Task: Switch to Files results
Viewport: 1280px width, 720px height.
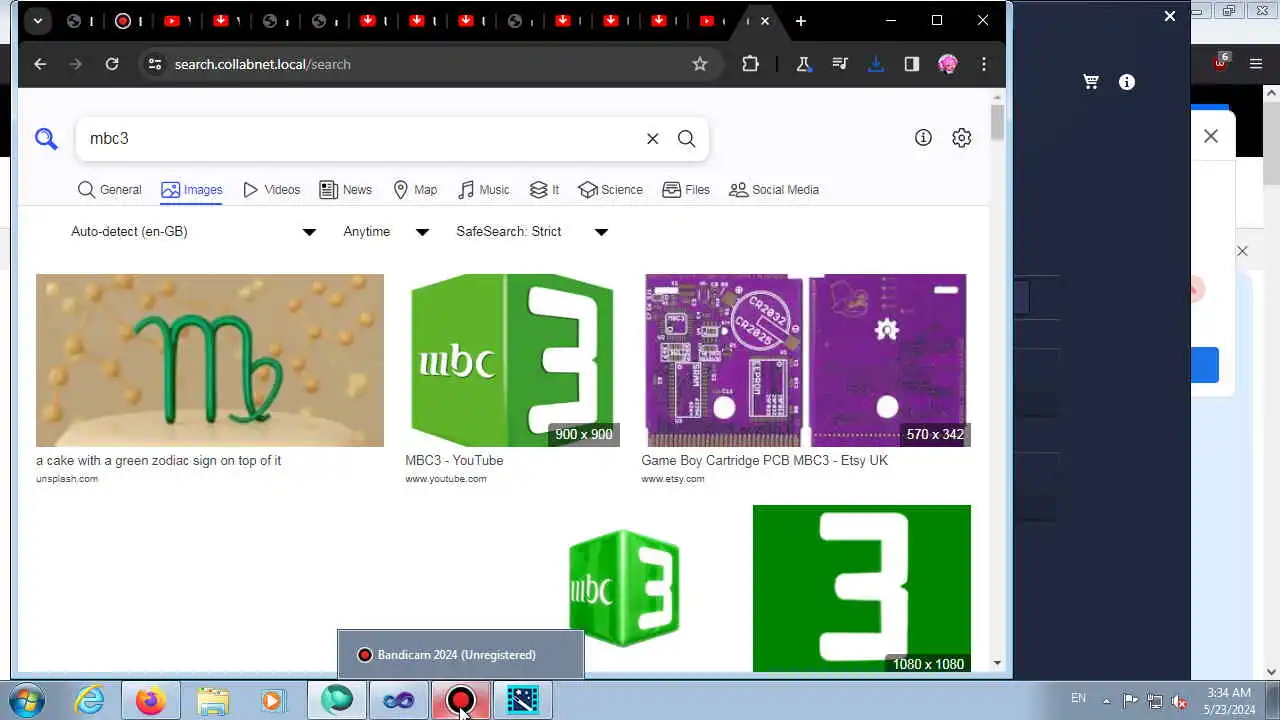Action: 686,190
